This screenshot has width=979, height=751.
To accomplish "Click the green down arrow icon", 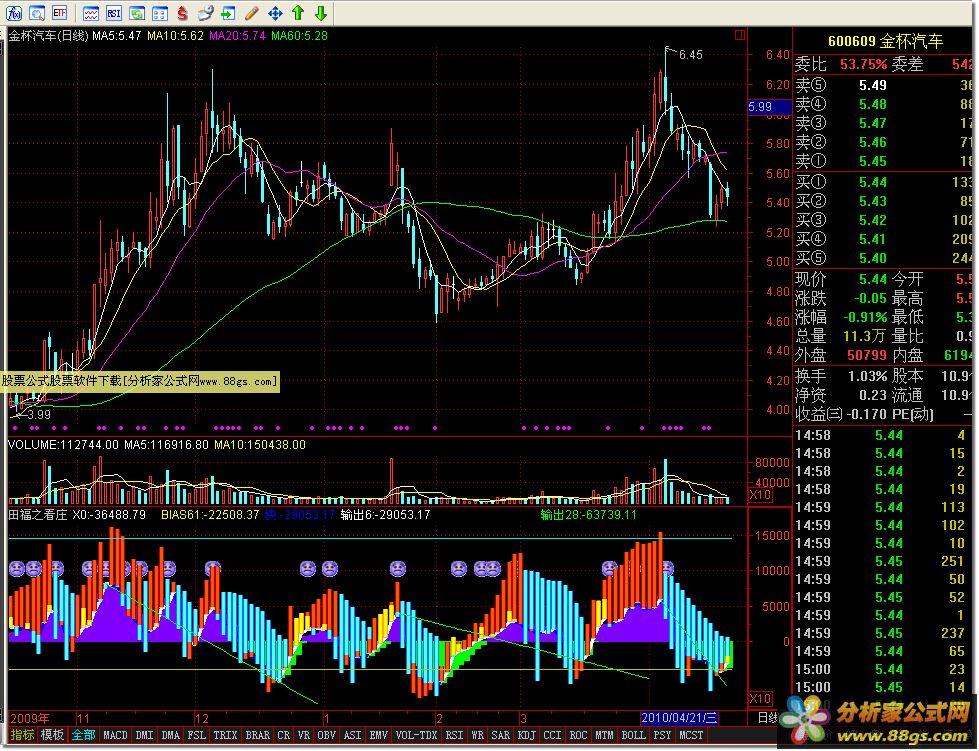I will 321,12.
